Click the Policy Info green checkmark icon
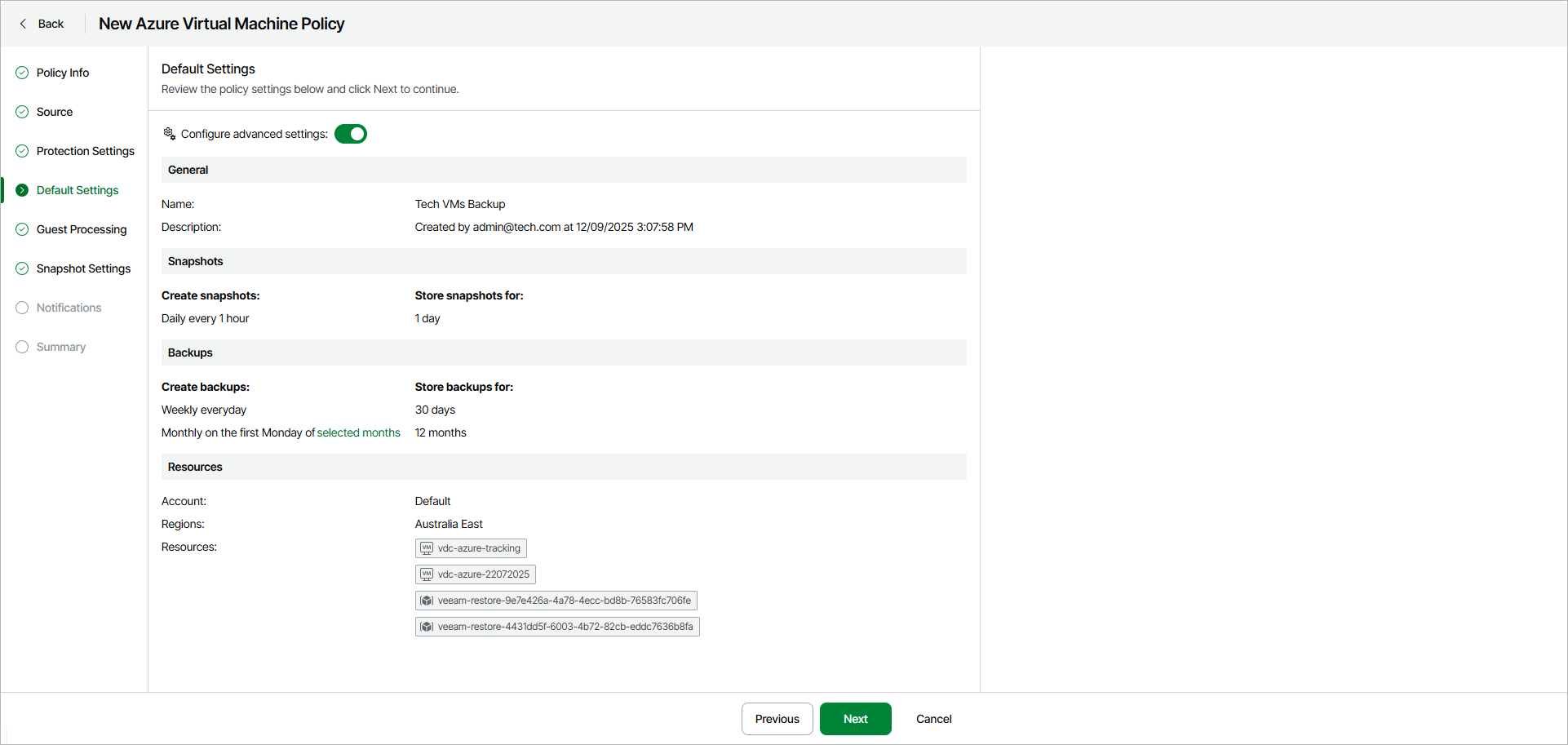 pyautogui.click(x=22, y=73)
